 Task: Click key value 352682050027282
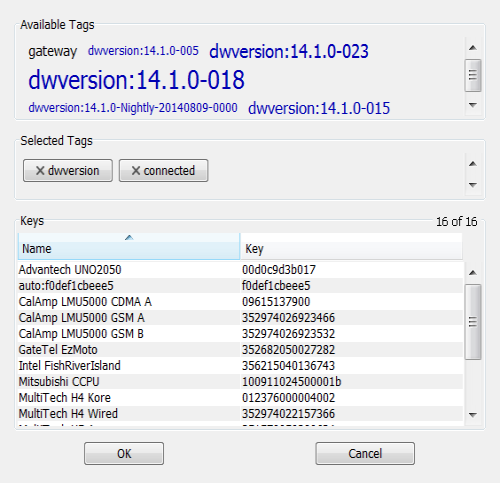pyautogui.click(x=288, y=350)
